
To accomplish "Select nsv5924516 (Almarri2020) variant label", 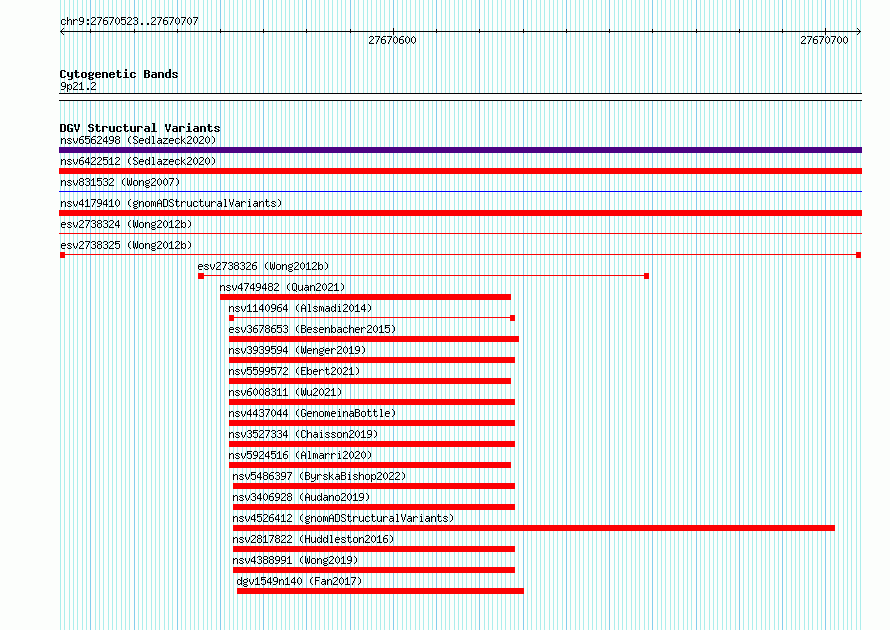I will click(x=300, y=455).
